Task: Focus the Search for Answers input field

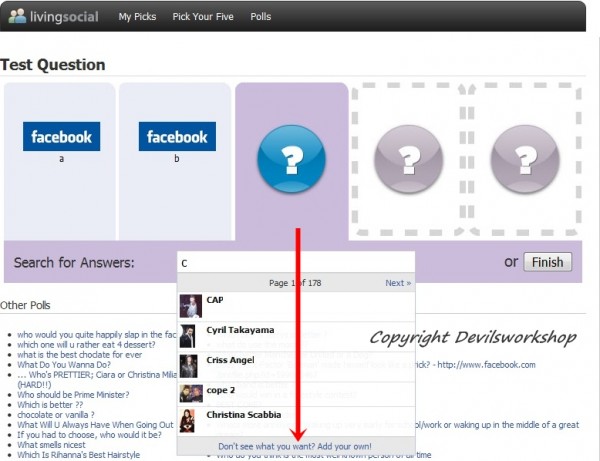Action: pyautogui.click(x=296, y=262)
